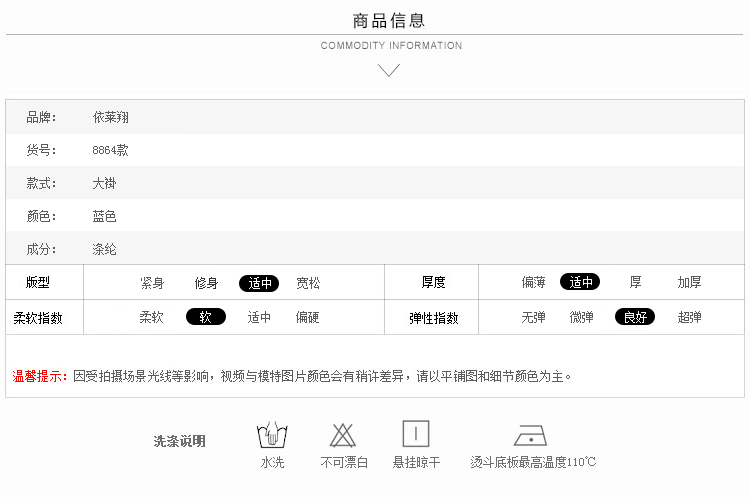
Task: Select 加厚 thickness option
Action: point(689,282)
